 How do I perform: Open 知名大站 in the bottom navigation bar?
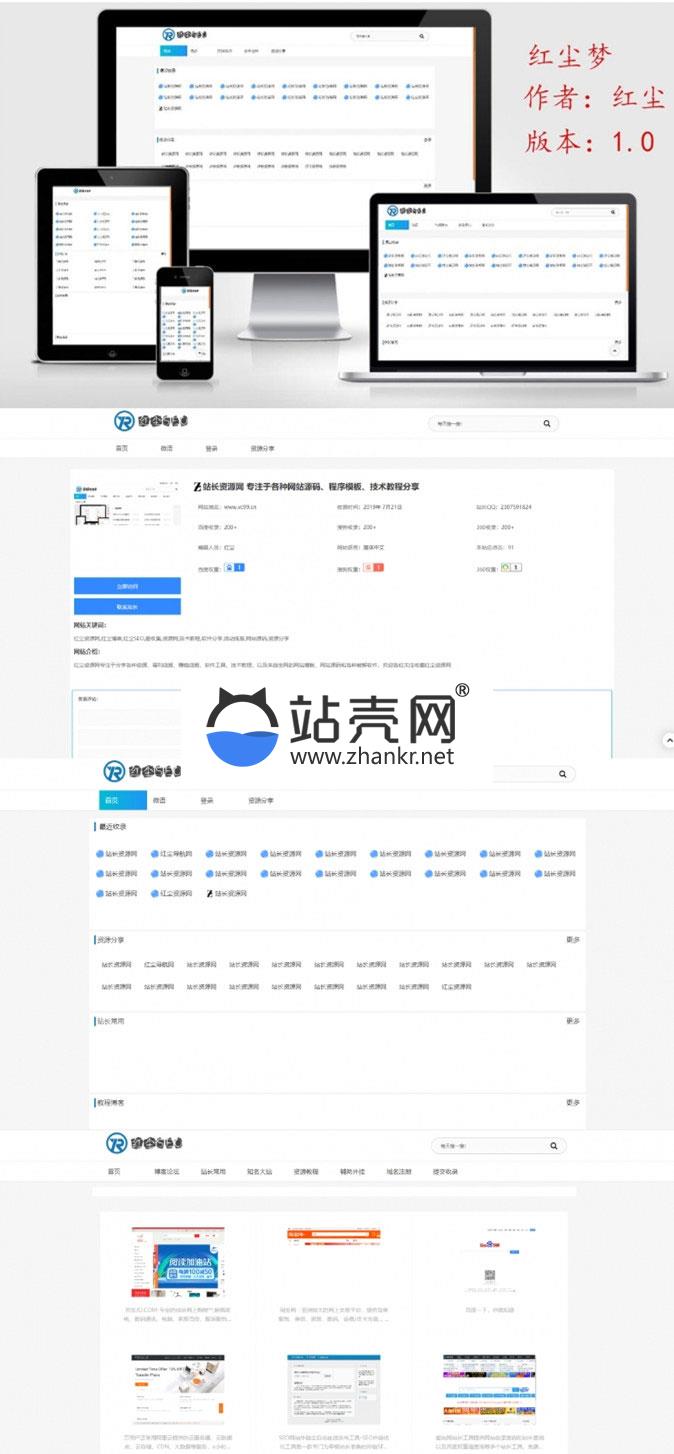[260, 1171]
